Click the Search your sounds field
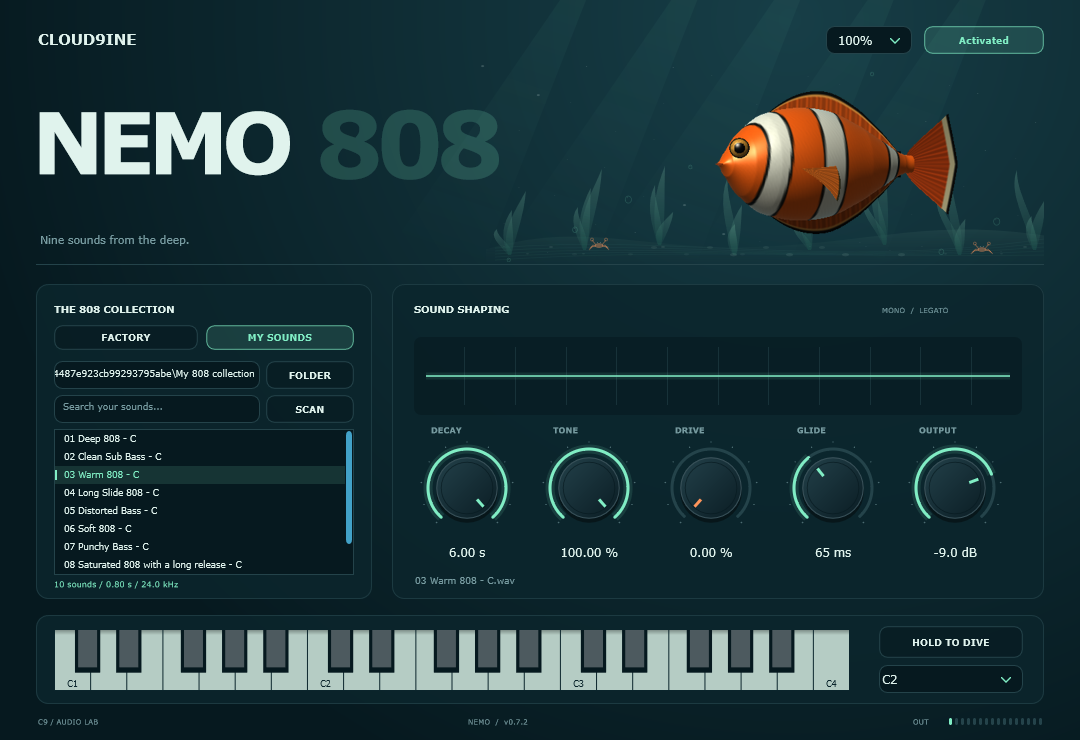 (x=157, y=409)
